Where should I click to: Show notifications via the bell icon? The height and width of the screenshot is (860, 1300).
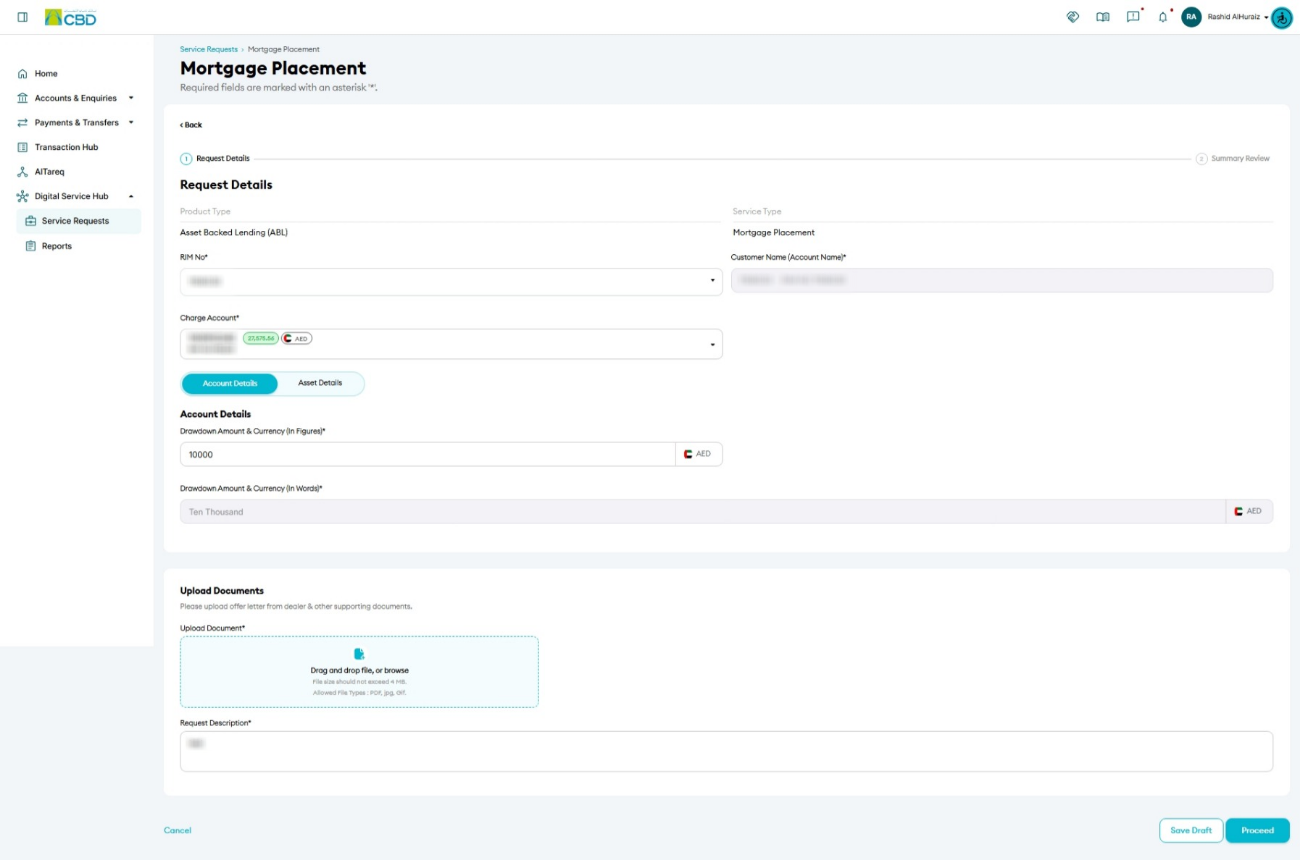[x=1163, y=17]
